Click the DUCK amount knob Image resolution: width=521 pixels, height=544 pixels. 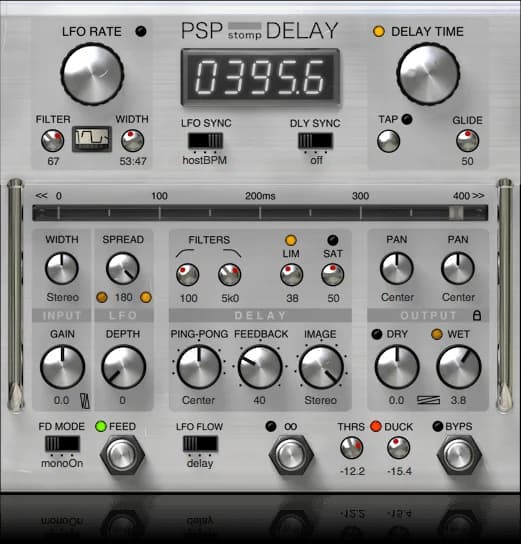point(398,448)
